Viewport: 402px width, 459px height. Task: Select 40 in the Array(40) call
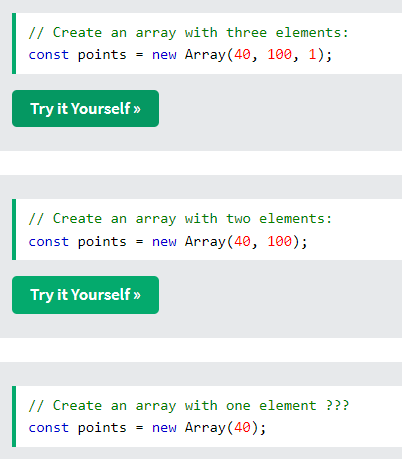click(x=242, y=428)
